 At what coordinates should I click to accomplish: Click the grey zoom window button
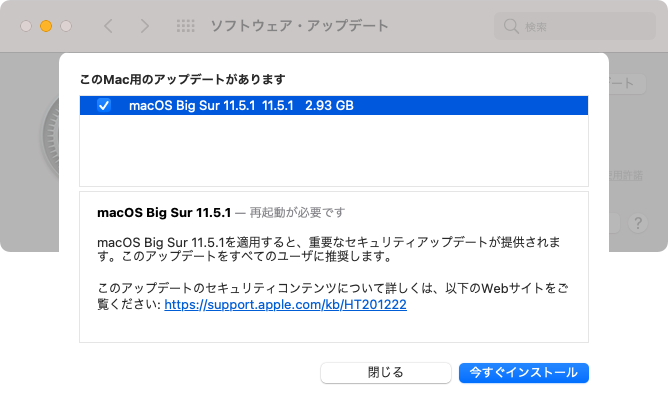pyautogui.click(x=66, y=26)
